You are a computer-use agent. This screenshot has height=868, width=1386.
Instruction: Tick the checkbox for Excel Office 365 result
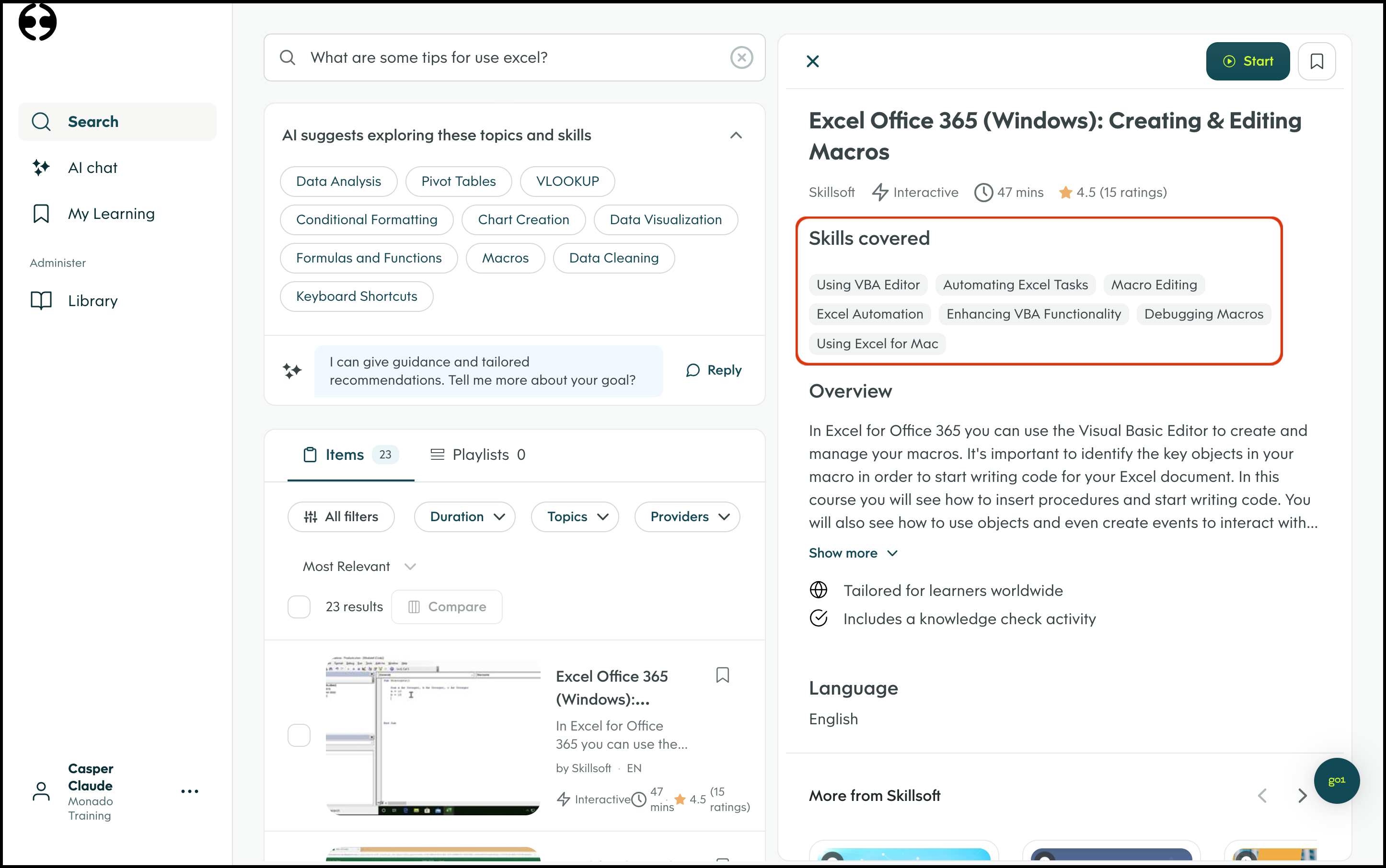click(299, 735)
